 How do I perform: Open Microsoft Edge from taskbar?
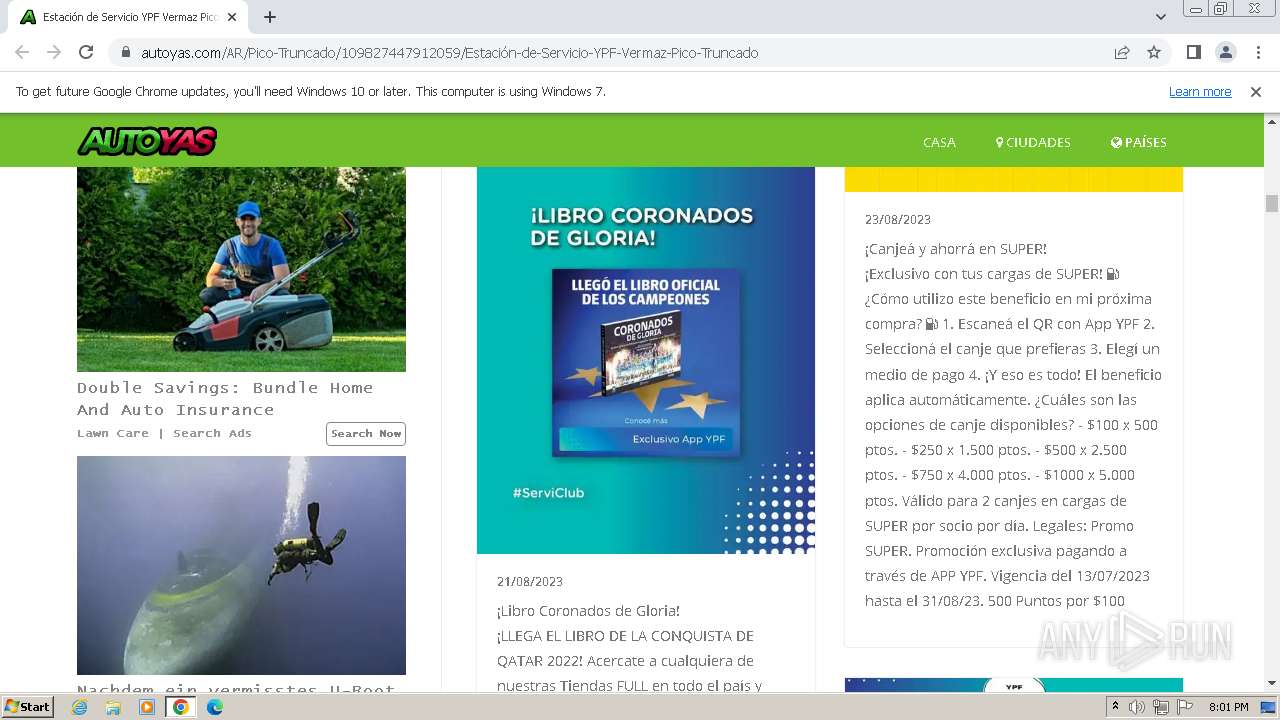click(215, 707)
